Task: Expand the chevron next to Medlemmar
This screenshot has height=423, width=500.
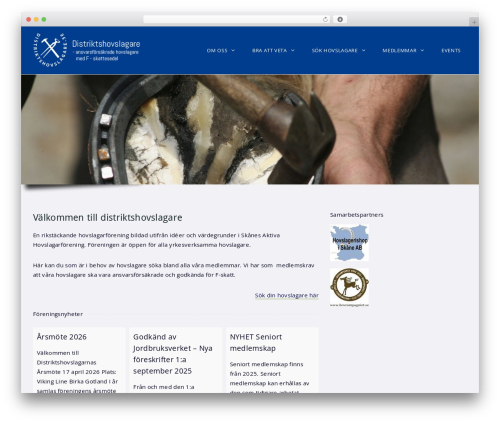Action: 422,50
